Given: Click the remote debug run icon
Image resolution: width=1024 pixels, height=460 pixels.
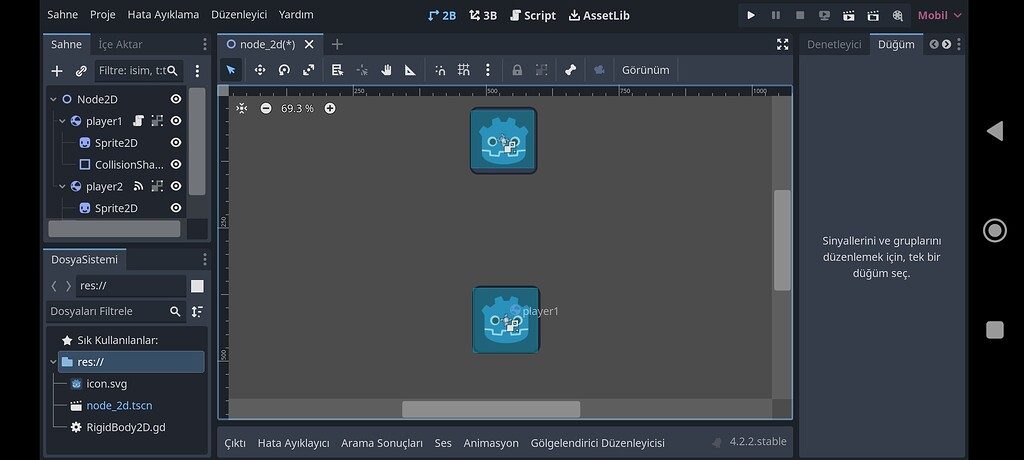Looking at the screenshot, I should point(824,15).
